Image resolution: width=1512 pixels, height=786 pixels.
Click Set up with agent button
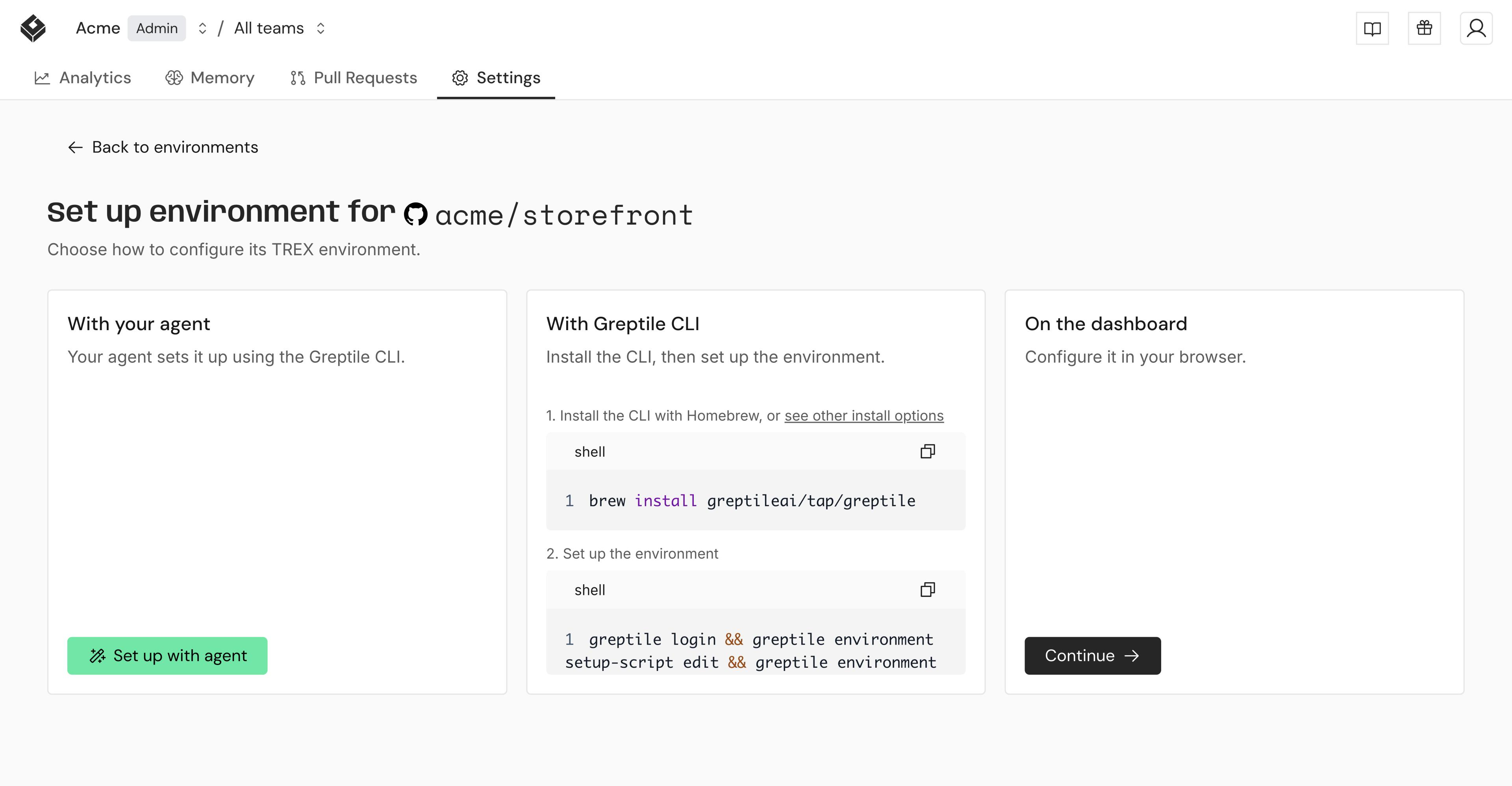[x=167, y=656]
